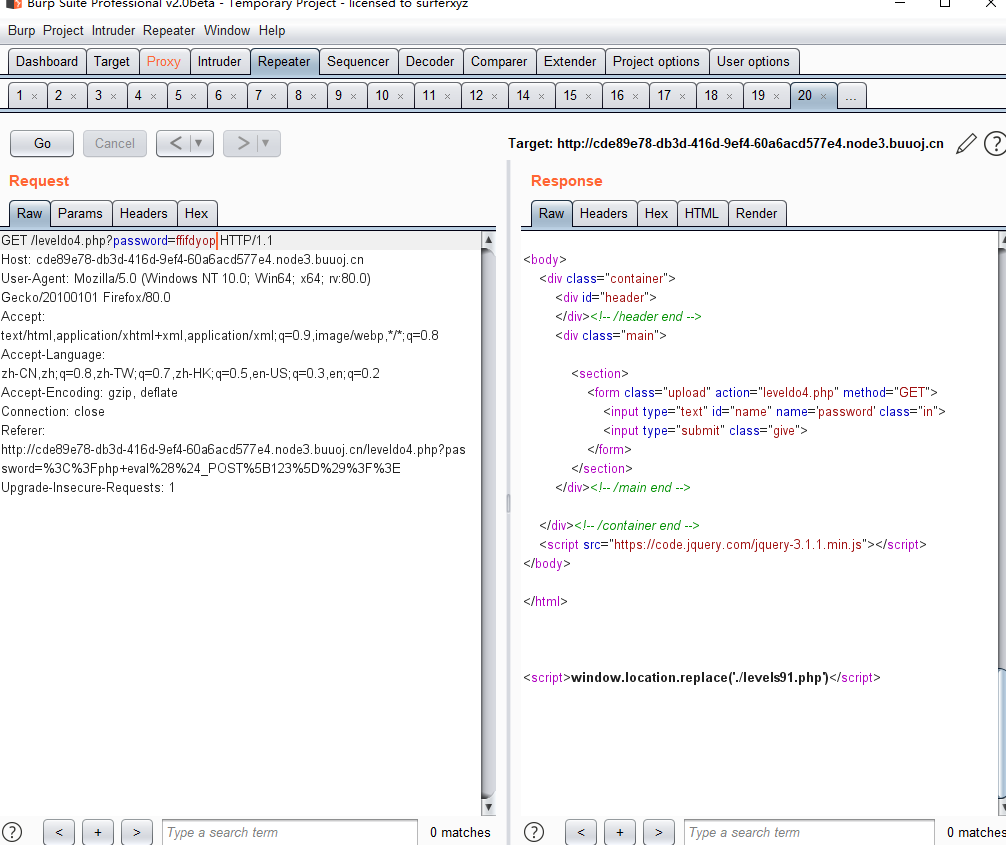Click request scrollbar up arrow

488,240
